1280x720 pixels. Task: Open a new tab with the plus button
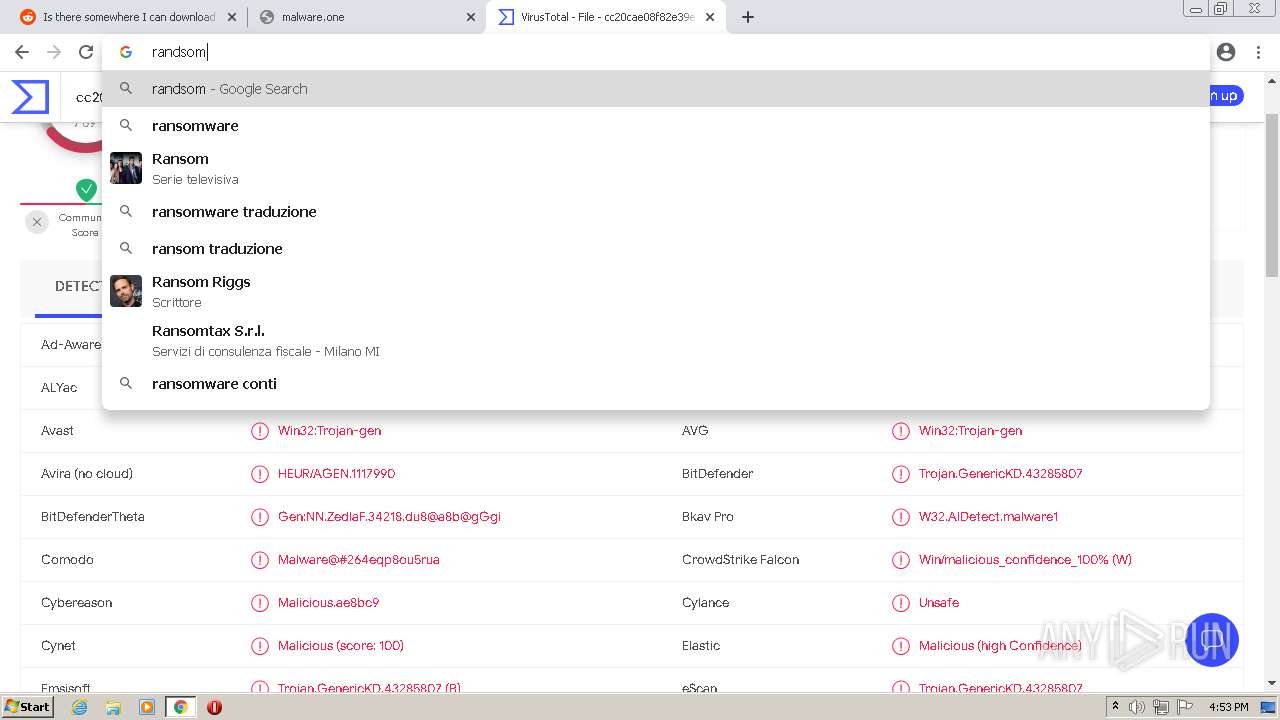(x=748, y=17)
